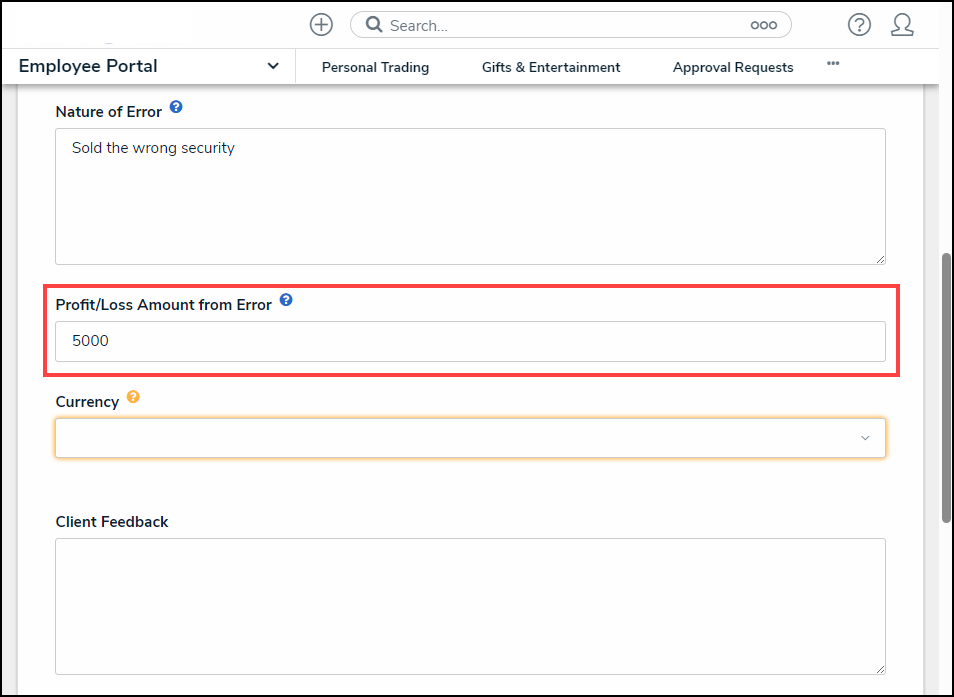Open the Currency dropdown list

tap(470, 438)
